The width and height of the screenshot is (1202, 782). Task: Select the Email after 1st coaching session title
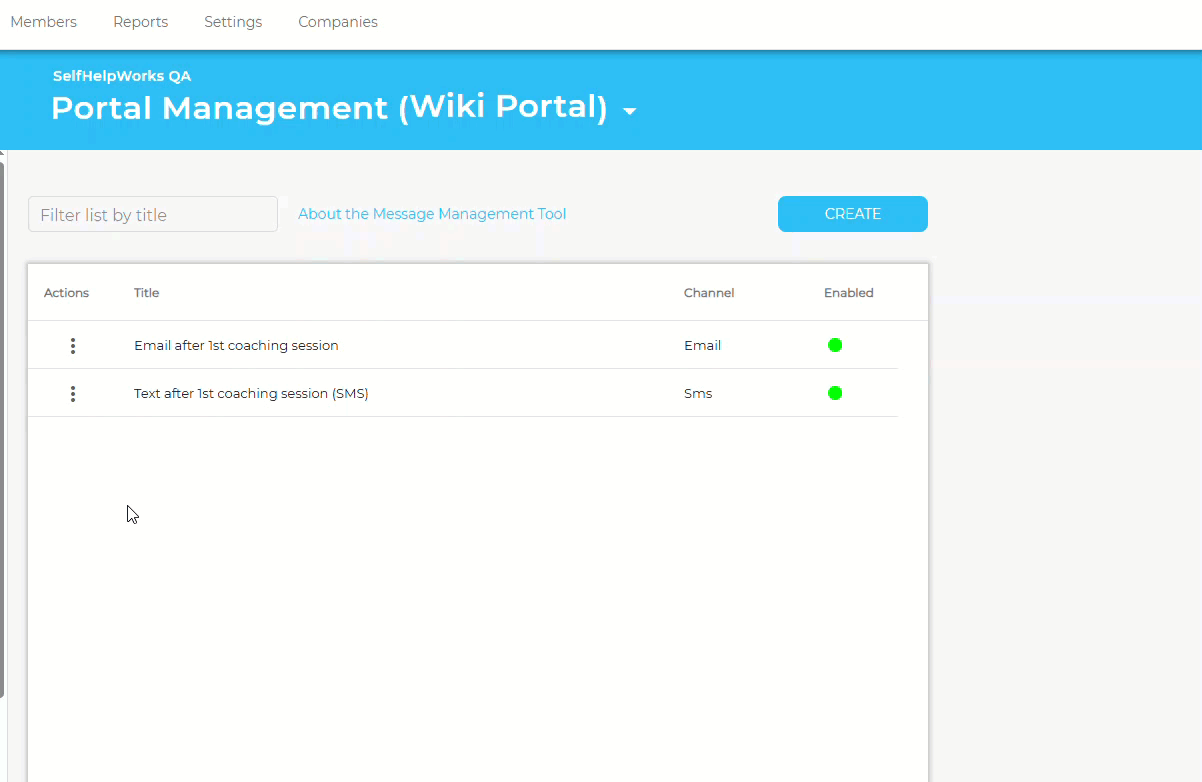coord(236,346)
